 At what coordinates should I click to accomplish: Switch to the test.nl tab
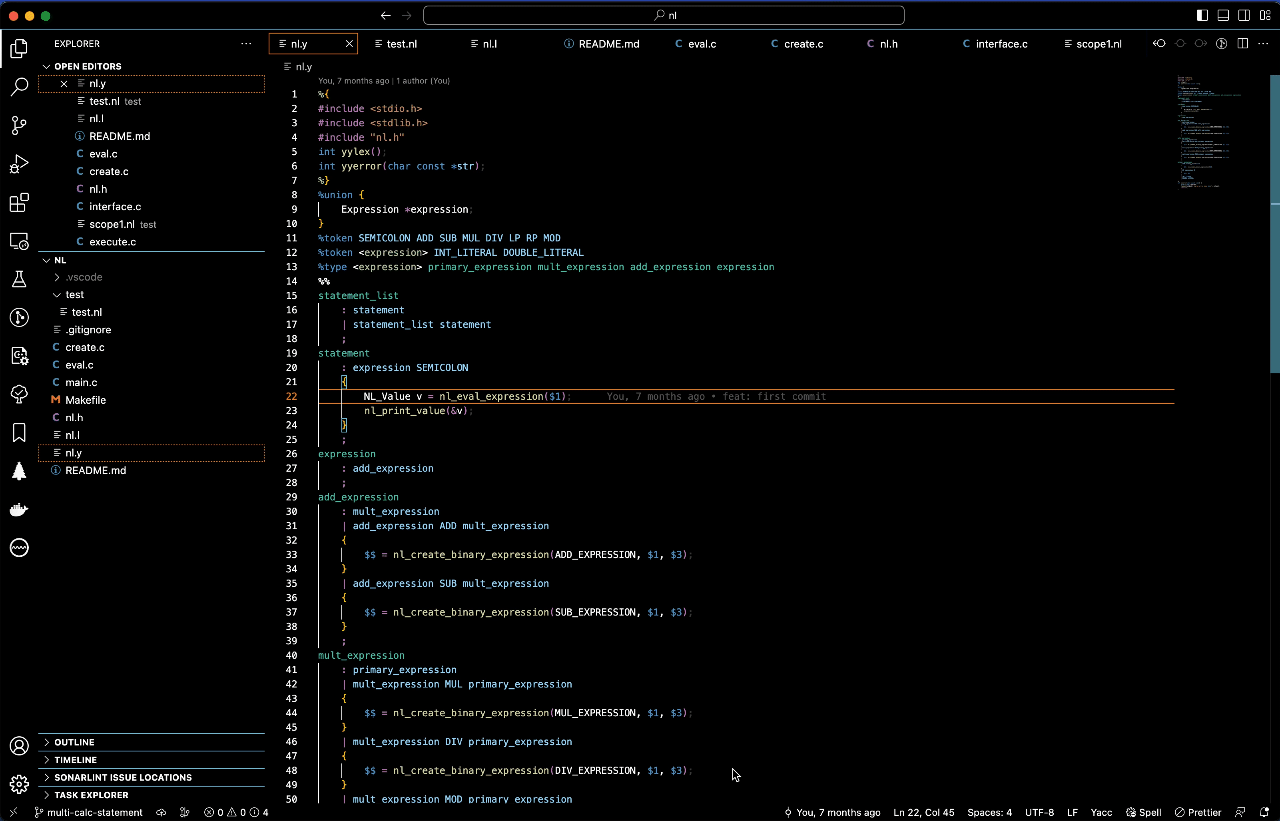tap(402, 44)
